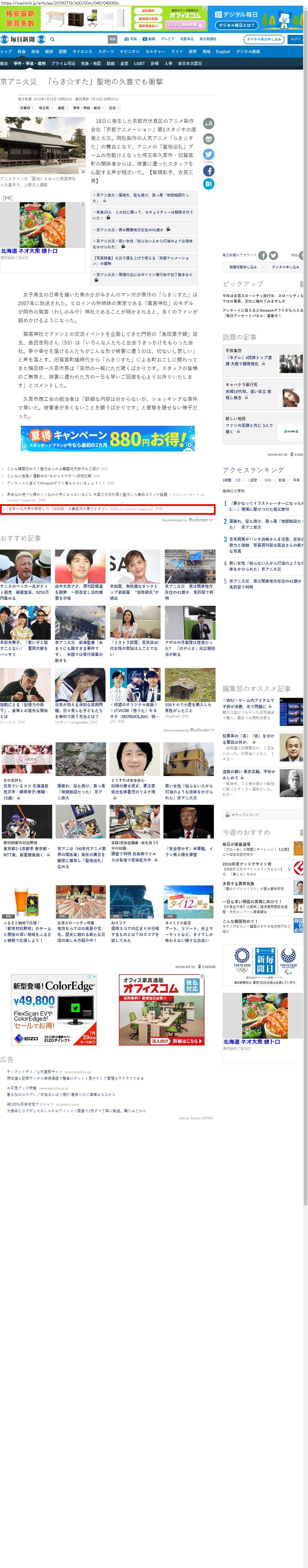Select the 気象・地震 sub-navigation item

(91, 63)
